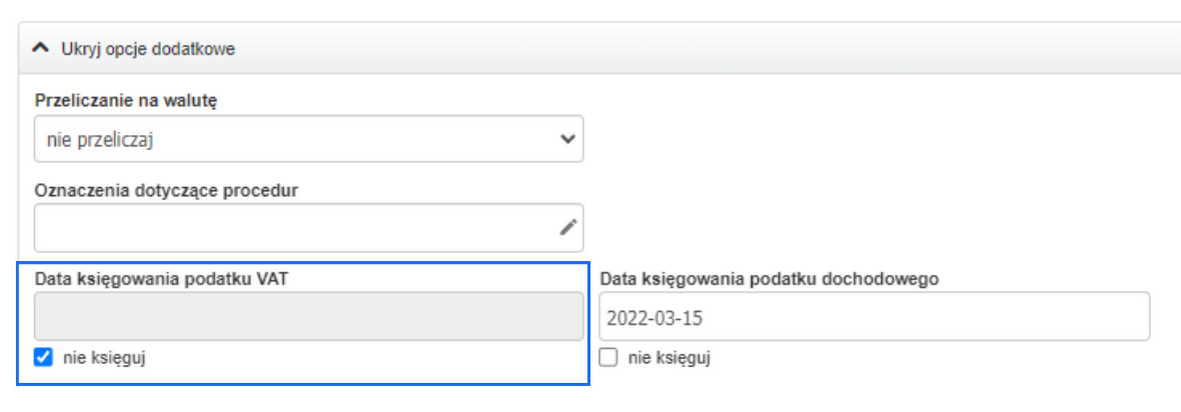The height and width of the screenshot is (412, 1181).
Task: Click empty space right of the income date field
Action: click(1165, 317)
